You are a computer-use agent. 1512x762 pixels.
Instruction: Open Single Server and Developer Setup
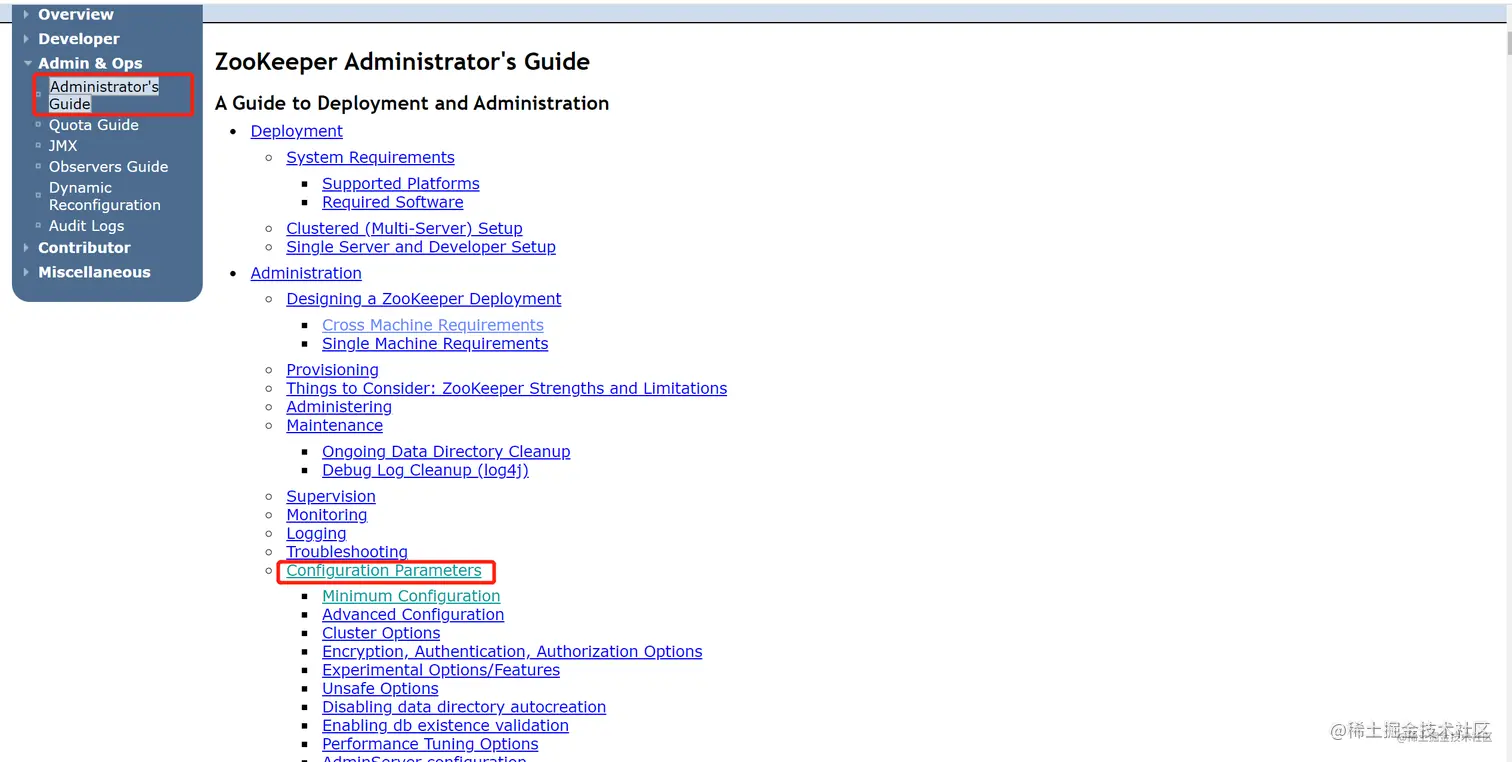[x=421, y=247]
